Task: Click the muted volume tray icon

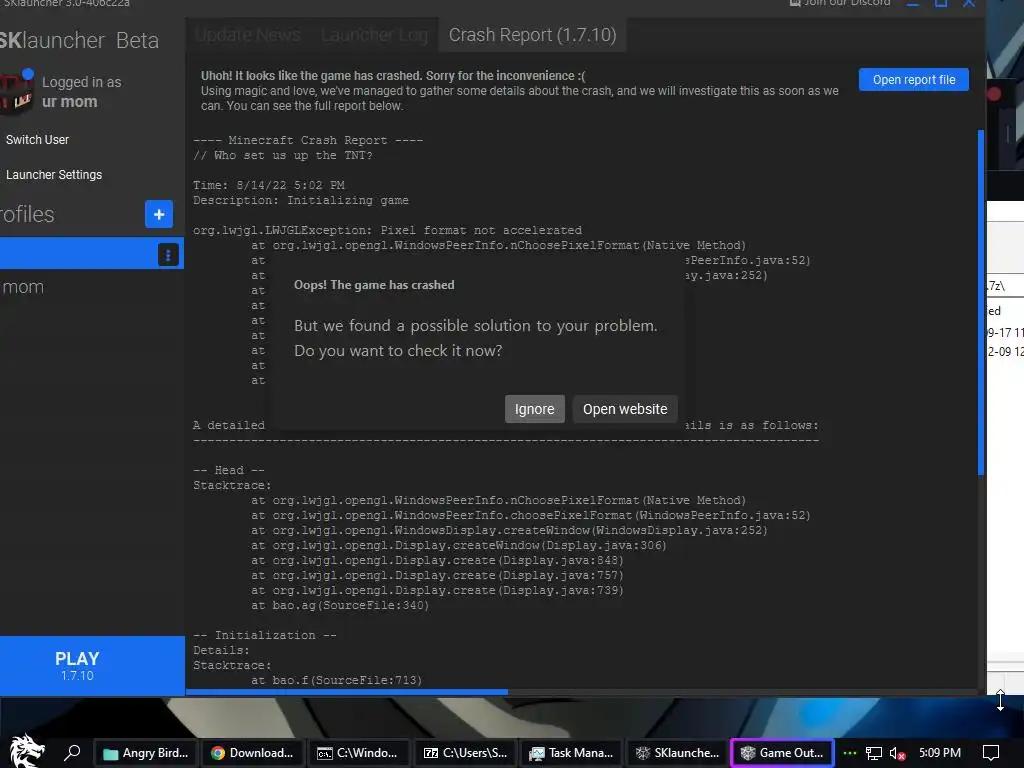Action: pos(897,754)
